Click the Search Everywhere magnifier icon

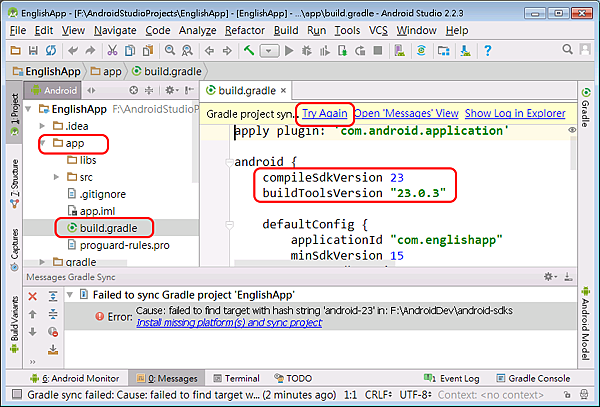[x=567, y=49]
